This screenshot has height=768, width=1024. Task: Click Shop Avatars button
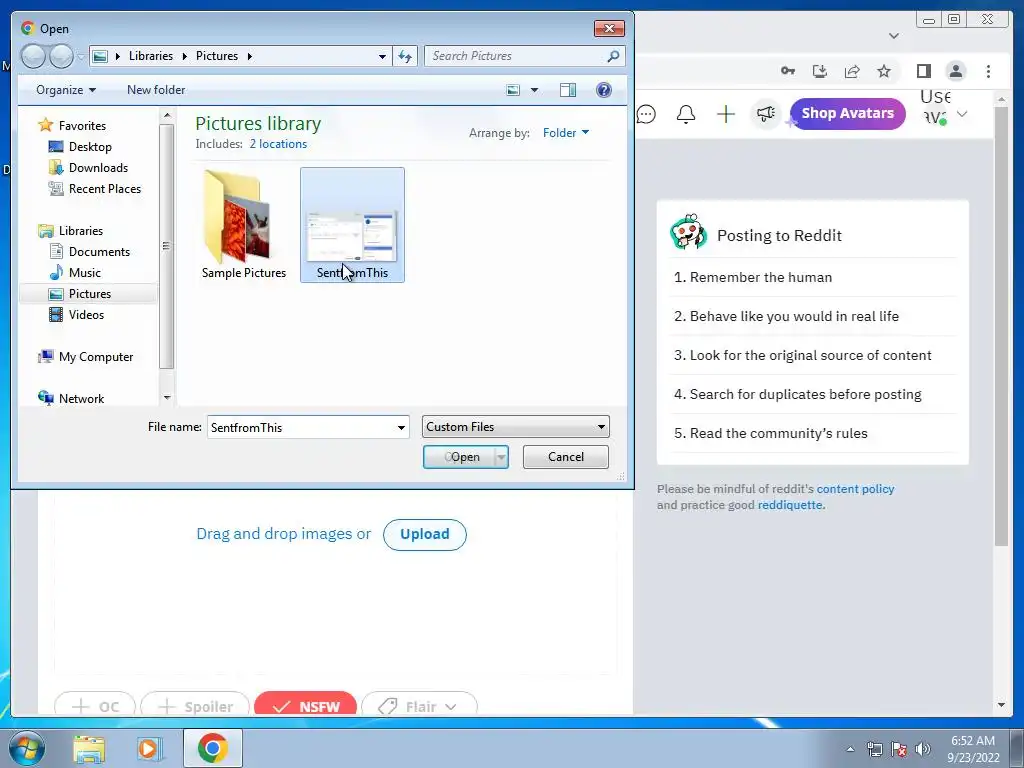click(x=848, y=114)
